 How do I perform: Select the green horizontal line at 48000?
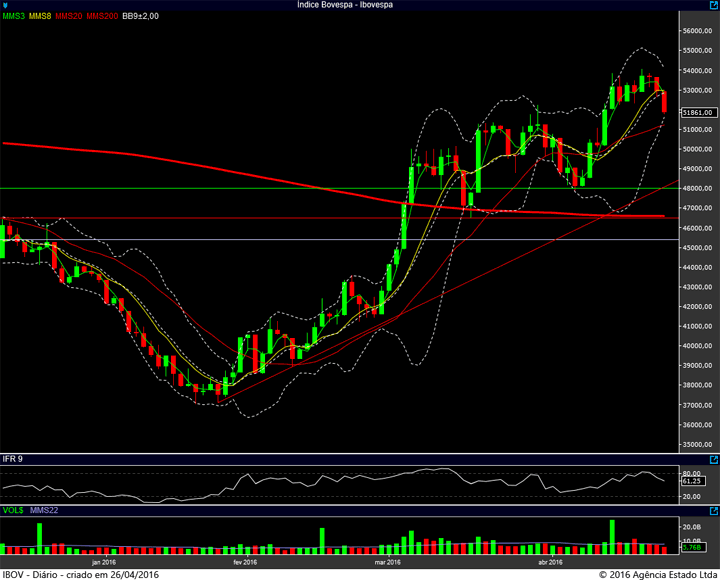click(339, 188)
